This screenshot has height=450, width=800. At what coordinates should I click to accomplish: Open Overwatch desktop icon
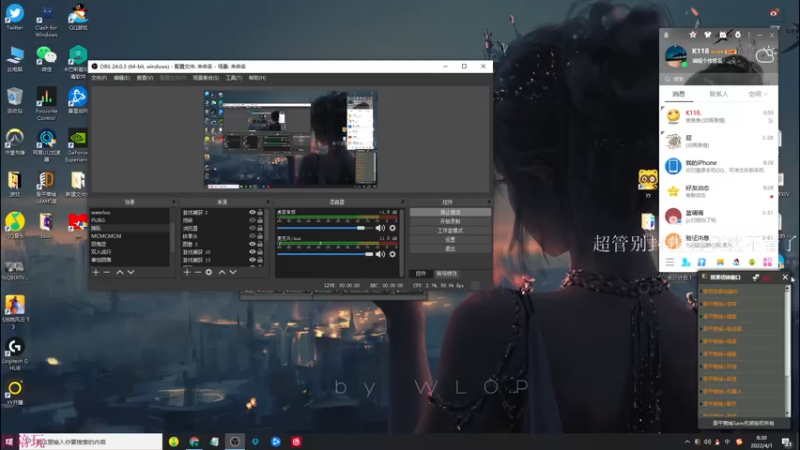15,142
